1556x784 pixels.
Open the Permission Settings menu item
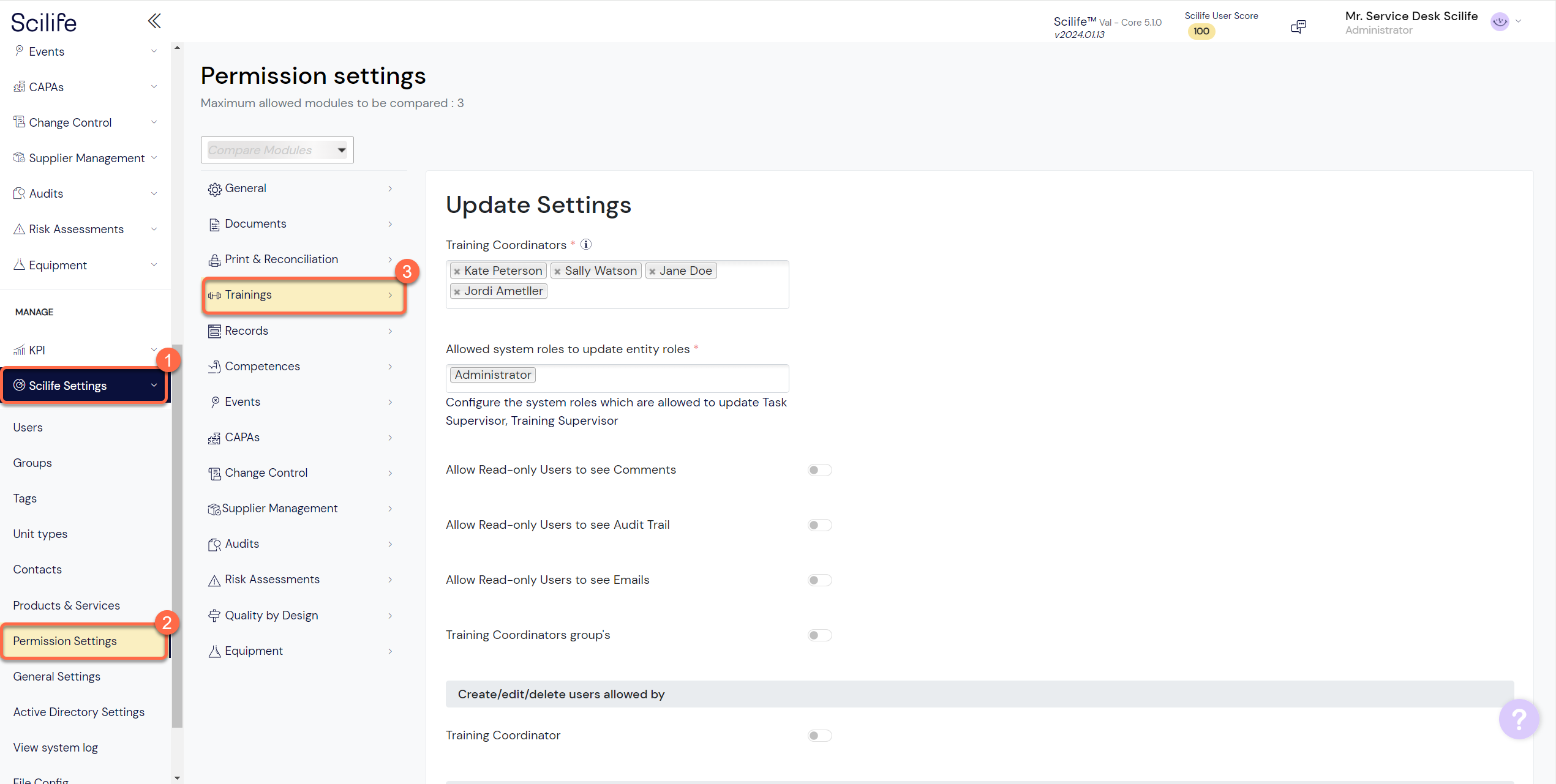coord(64,641)
